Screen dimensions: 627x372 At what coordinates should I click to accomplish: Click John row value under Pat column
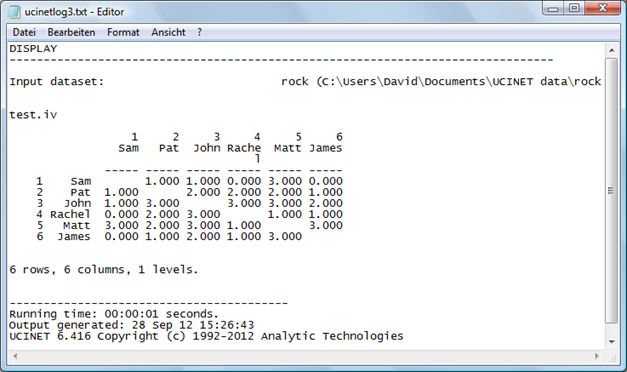[x=162, y=204]
